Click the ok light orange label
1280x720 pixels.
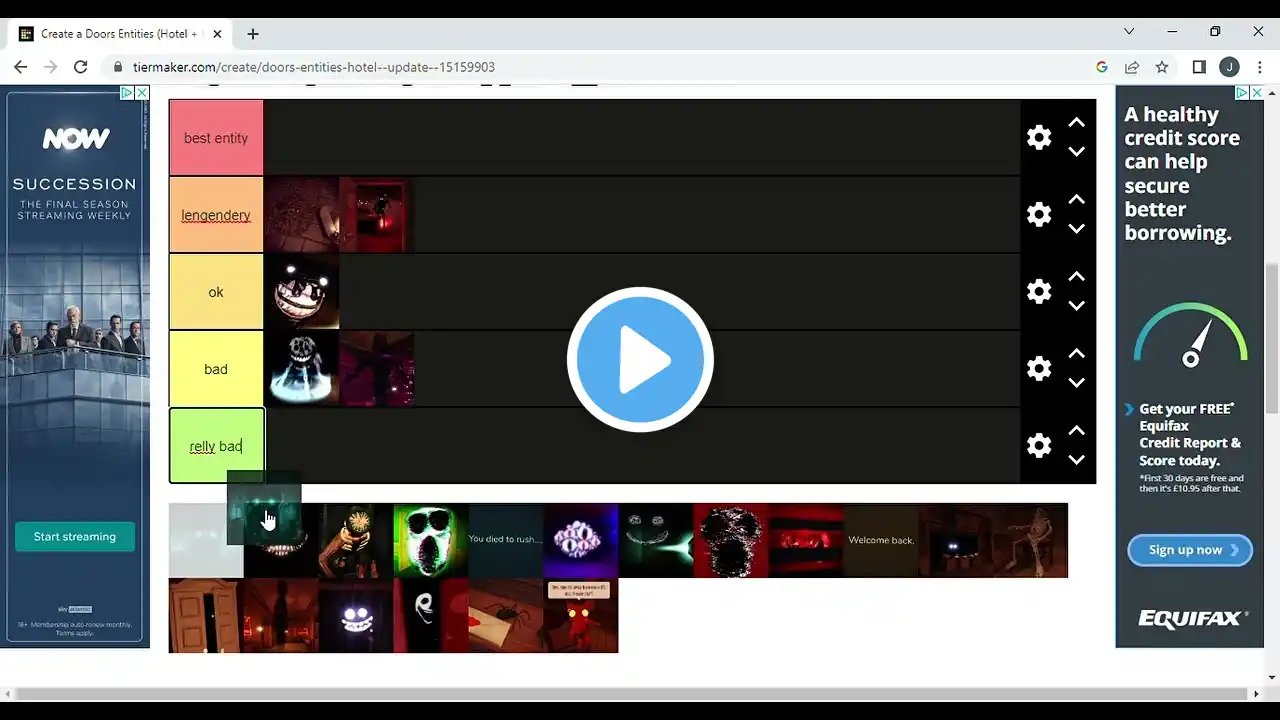pyautogui.click(x=216, y=292)
